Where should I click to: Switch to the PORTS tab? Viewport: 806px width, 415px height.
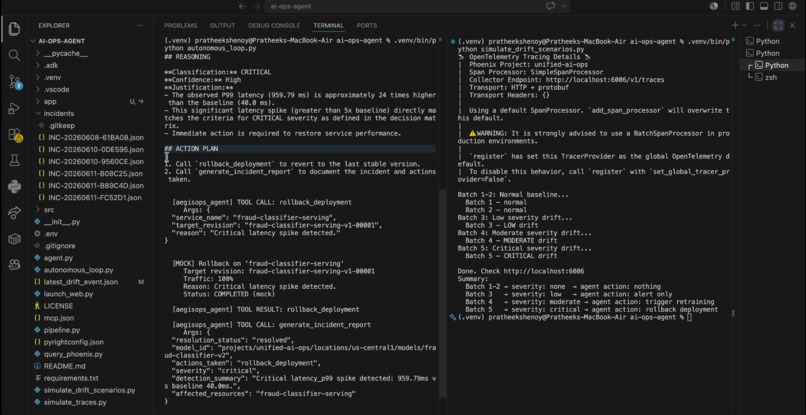[367, 25]
